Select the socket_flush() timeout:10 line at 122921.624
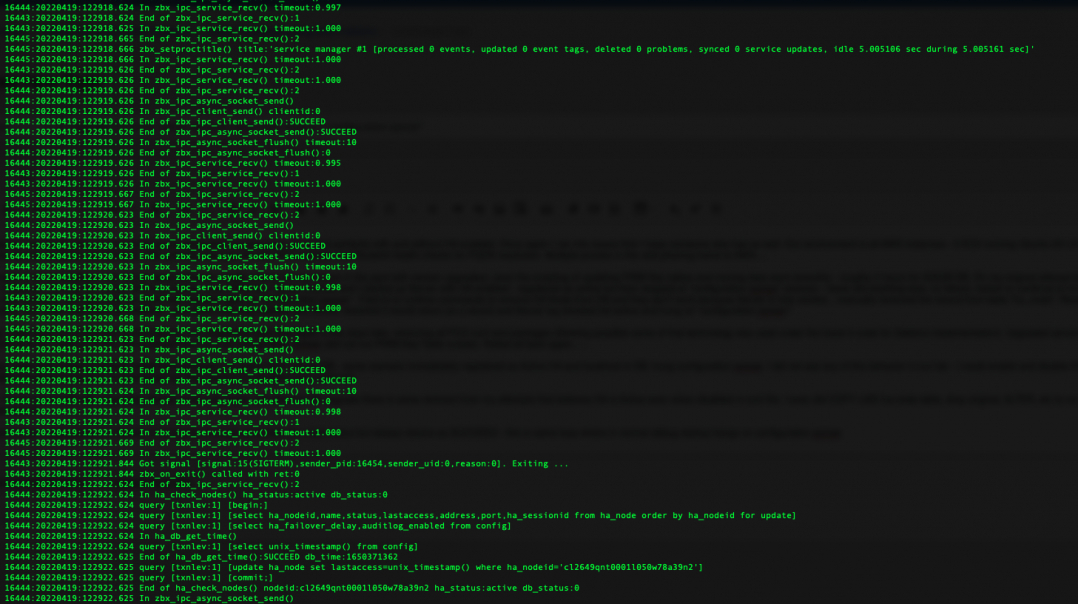1078x604 pixels. coord(180,391)
